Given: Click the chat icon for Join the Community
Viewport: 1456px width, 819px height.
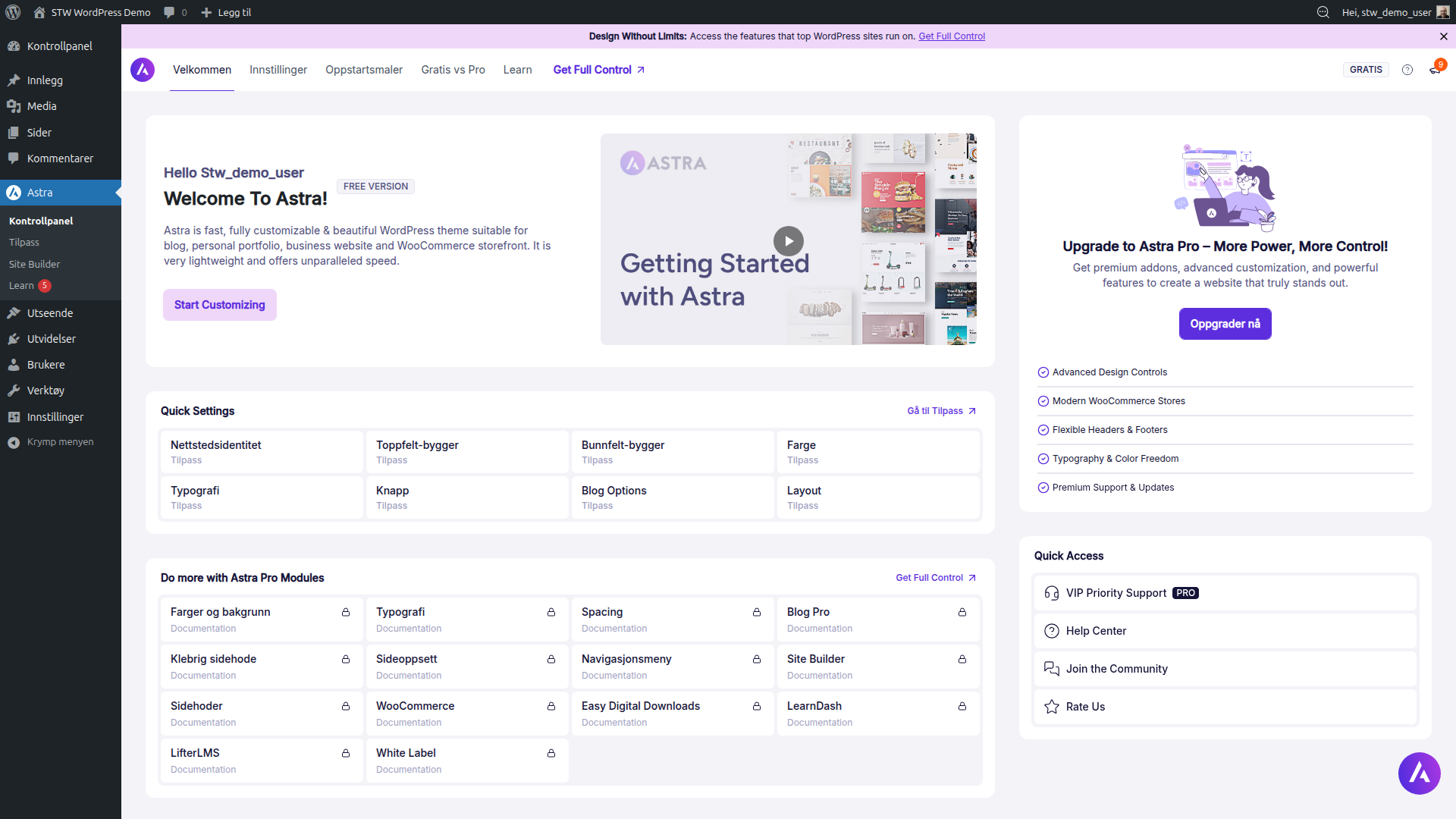Looking at the screenshot, I should click(1052, 669).
